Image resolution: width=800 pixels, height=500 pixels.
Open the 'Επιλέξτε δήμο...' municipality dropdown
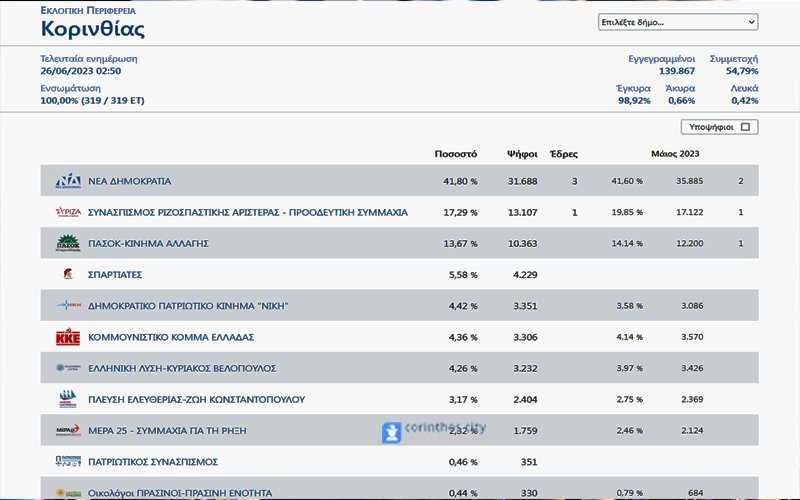[678, 22]
